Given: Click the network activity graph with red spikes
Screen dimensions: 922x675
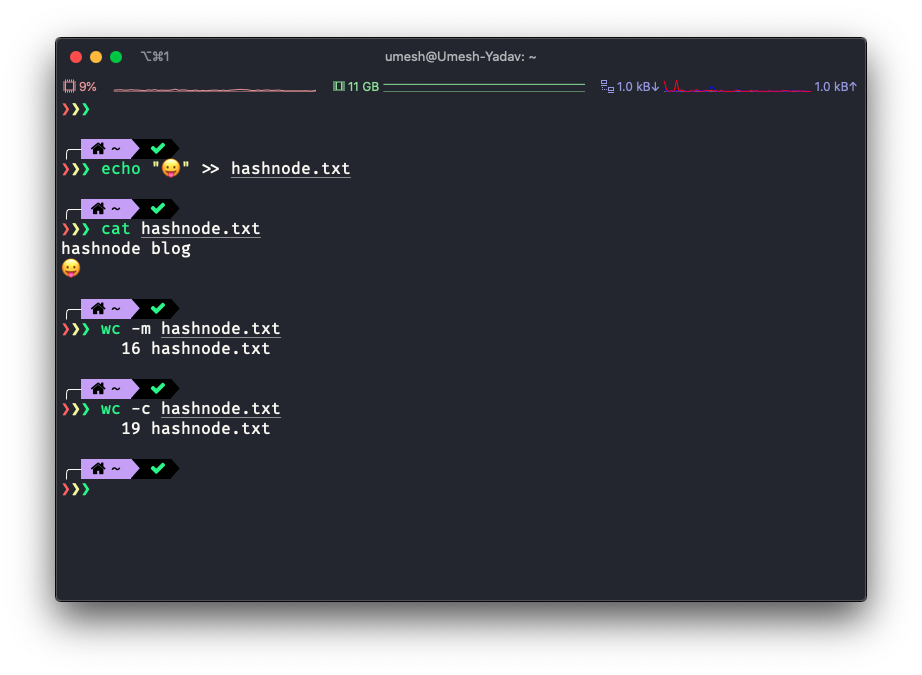Looking at the screenshot, I should pyautogui.click(x=736, y=88).
